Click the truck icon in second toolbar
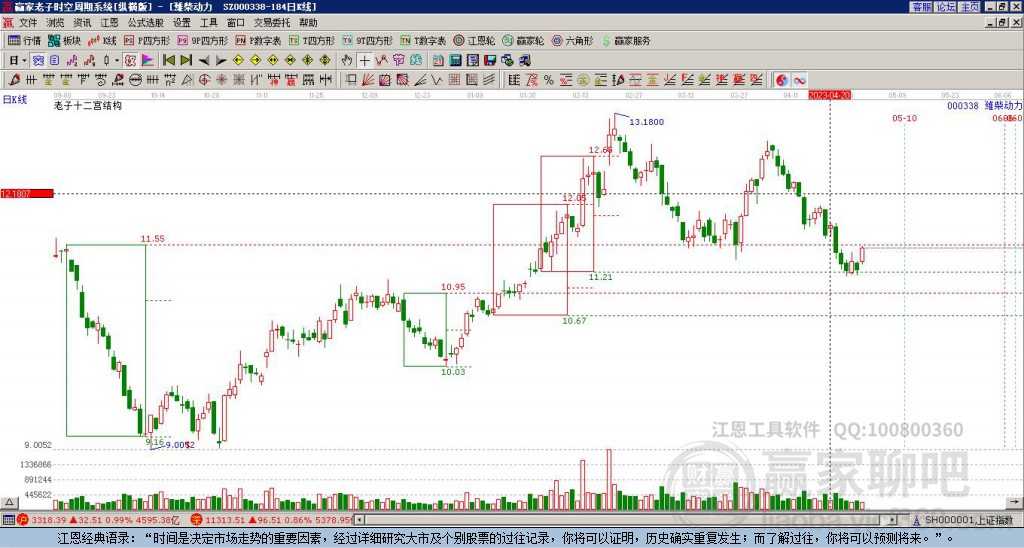The image size is (1024, 548). 525,61
